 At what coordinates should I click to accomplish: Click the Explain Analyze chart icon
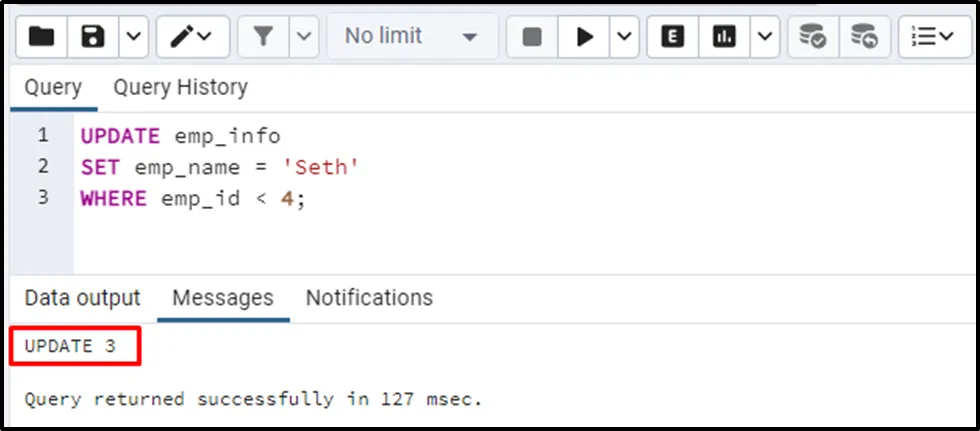pos(724,37)
